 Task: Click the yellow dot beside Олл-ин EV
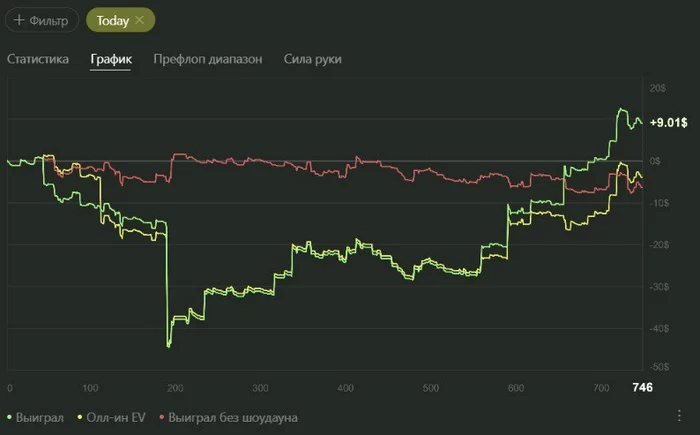tap(79, 417)
